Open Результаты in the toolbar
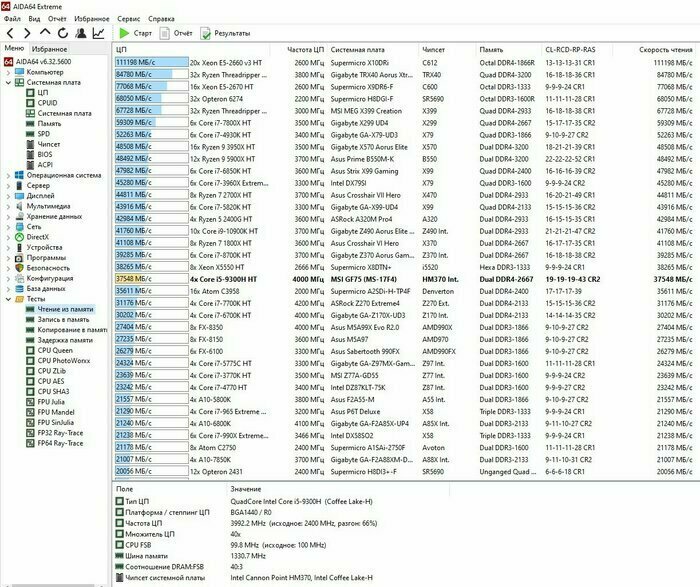This screenshot has height=587, width=700. pos(225,33)
